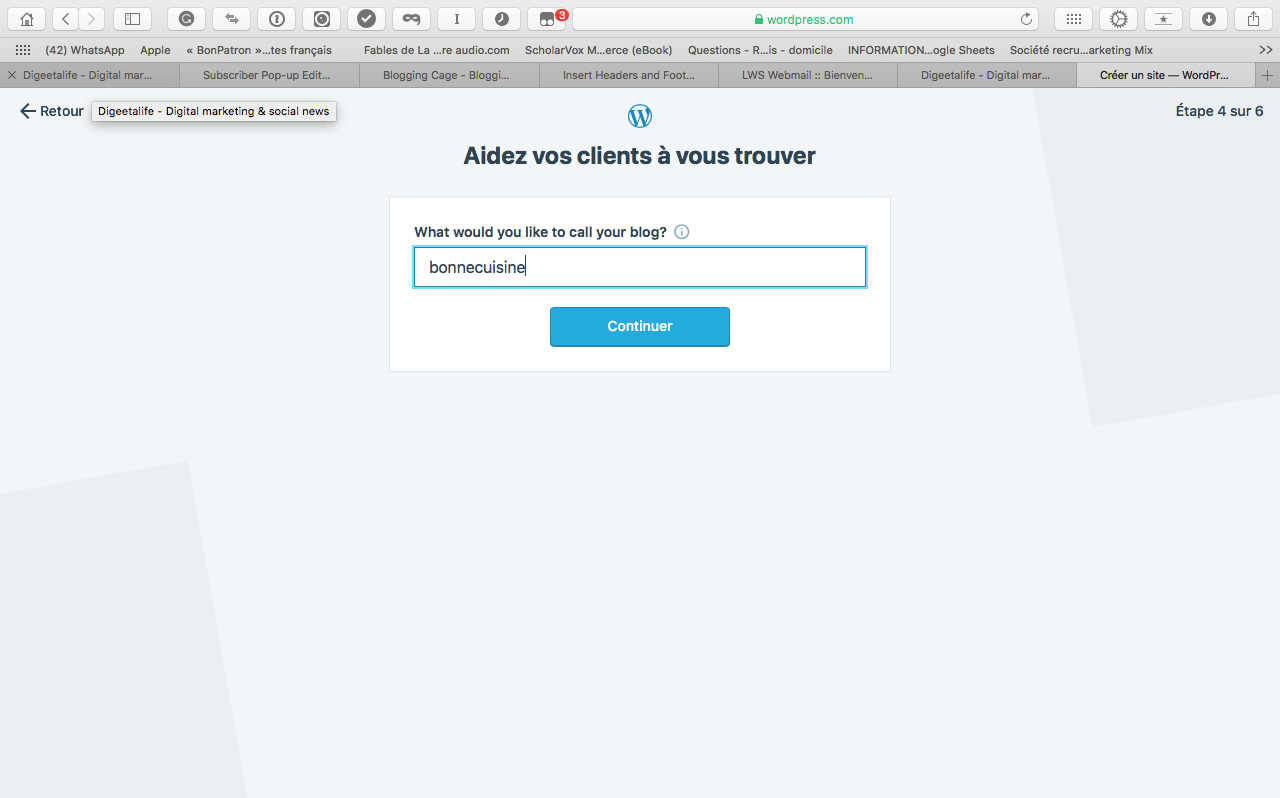Switch to the Blogging Cage tab
The image size is (1280, 798).
449,75
